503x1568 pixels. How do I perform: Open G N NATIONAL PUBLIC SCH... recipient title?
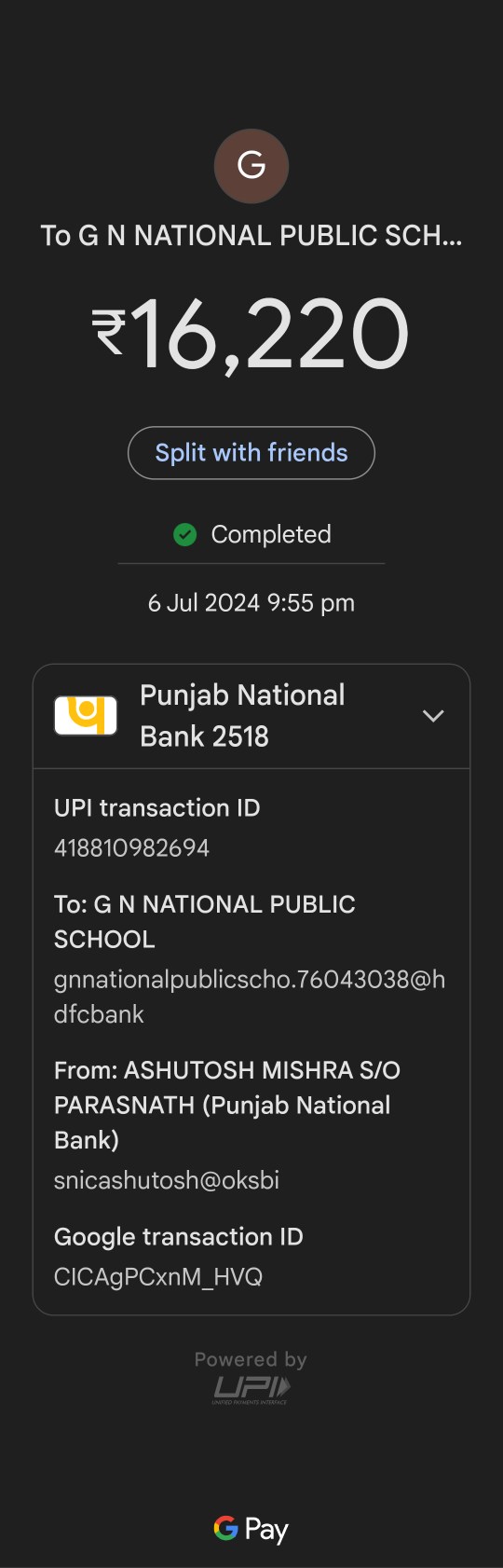click(251, 236)
